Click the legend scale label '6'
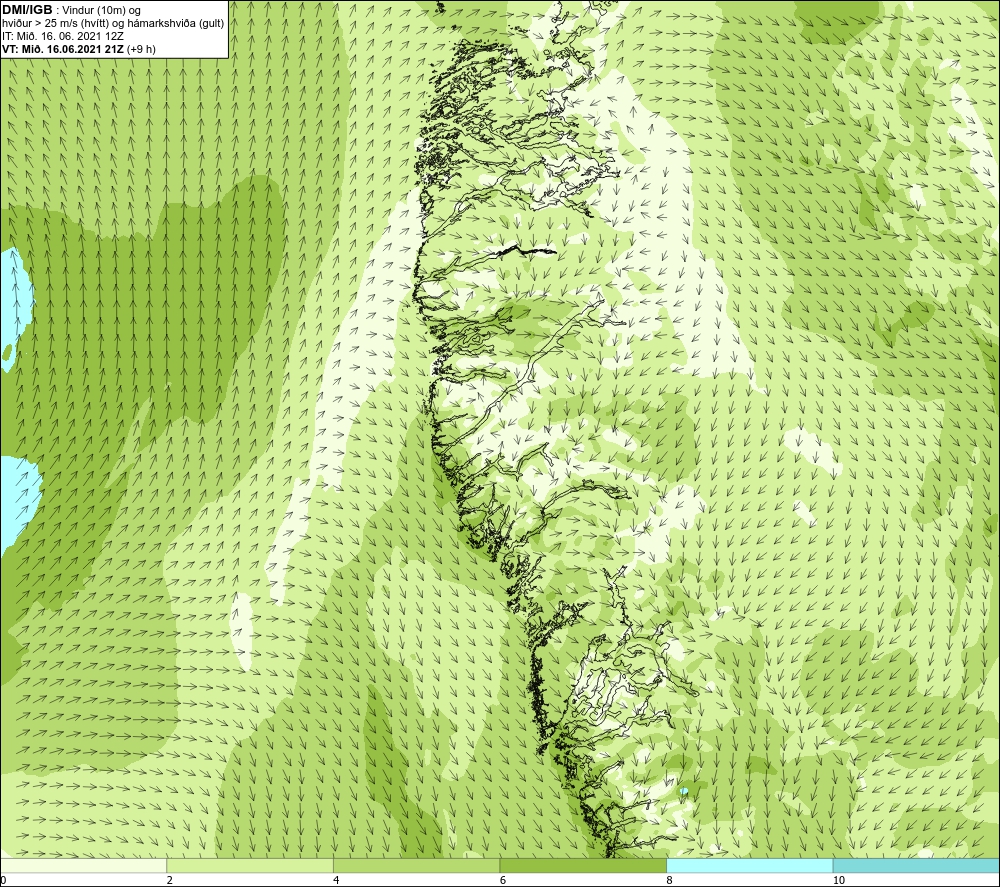Screen dimensions: 1000x887 pyautogui.click(x=503, y=881)
